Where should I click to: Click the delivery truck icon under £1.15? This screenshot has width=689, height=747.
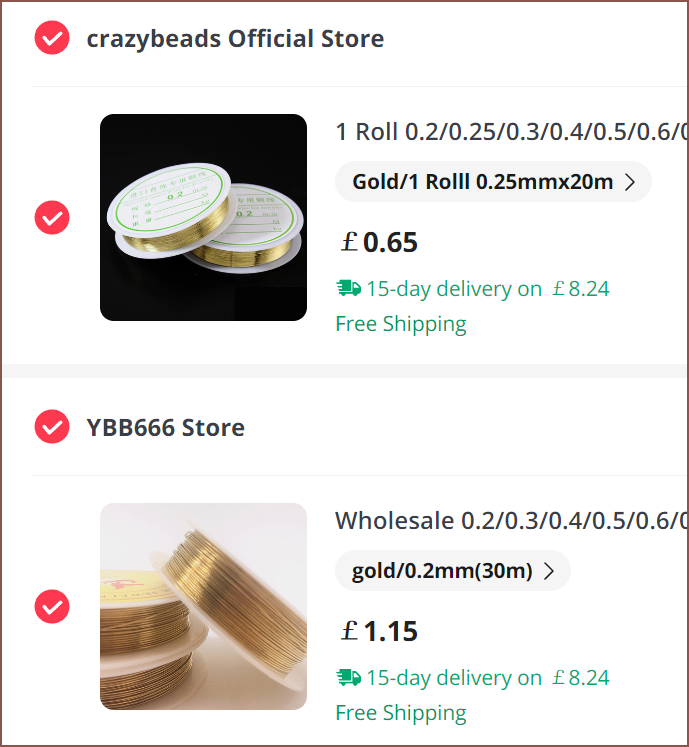[348, 678]
